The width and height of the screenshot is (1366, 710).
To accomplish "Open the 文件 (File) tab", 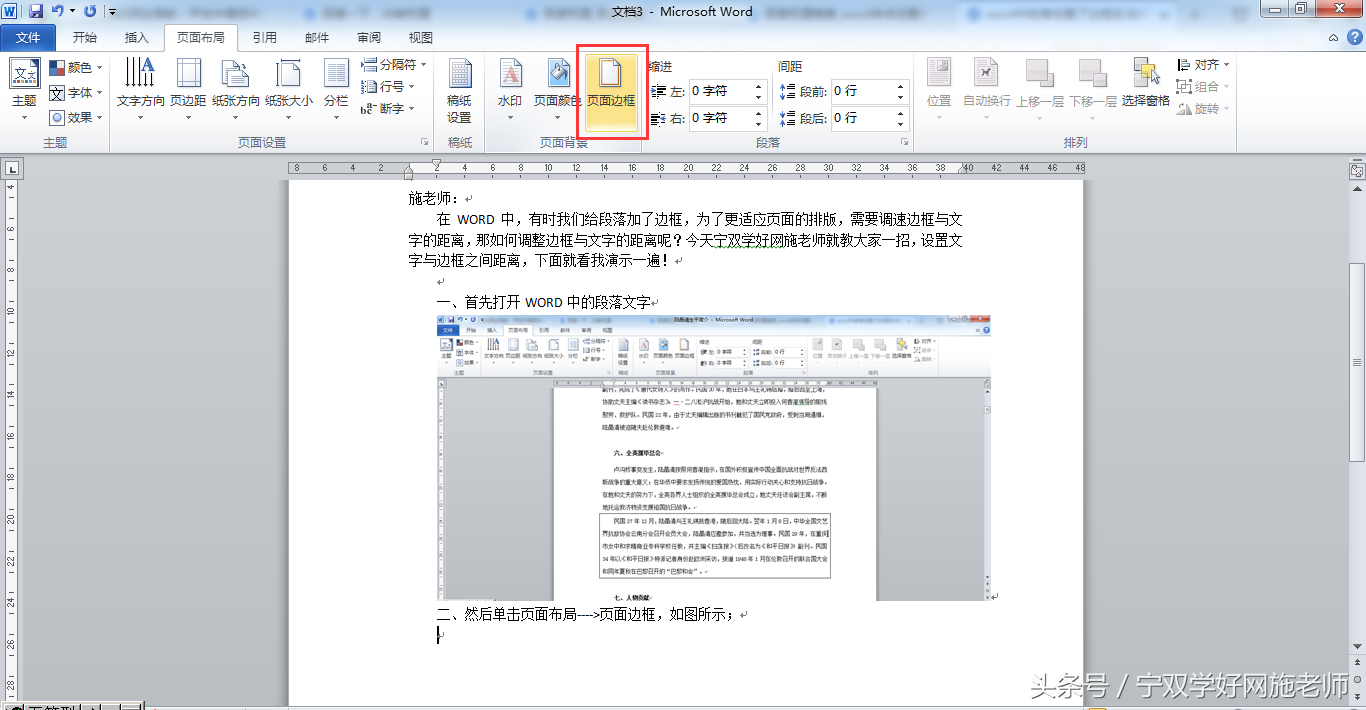I will pyautogui.click(x=29, y=38).
